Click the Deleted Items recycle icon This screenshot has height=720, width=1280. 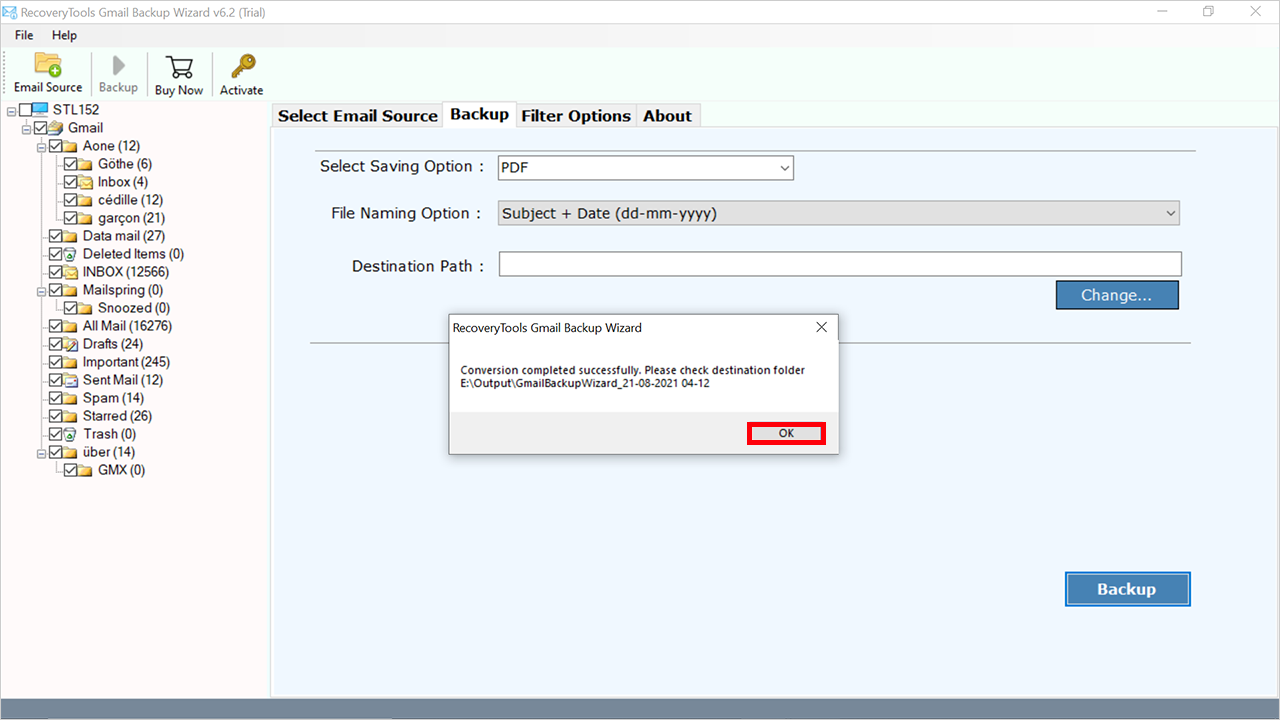(x=71, y=254)
